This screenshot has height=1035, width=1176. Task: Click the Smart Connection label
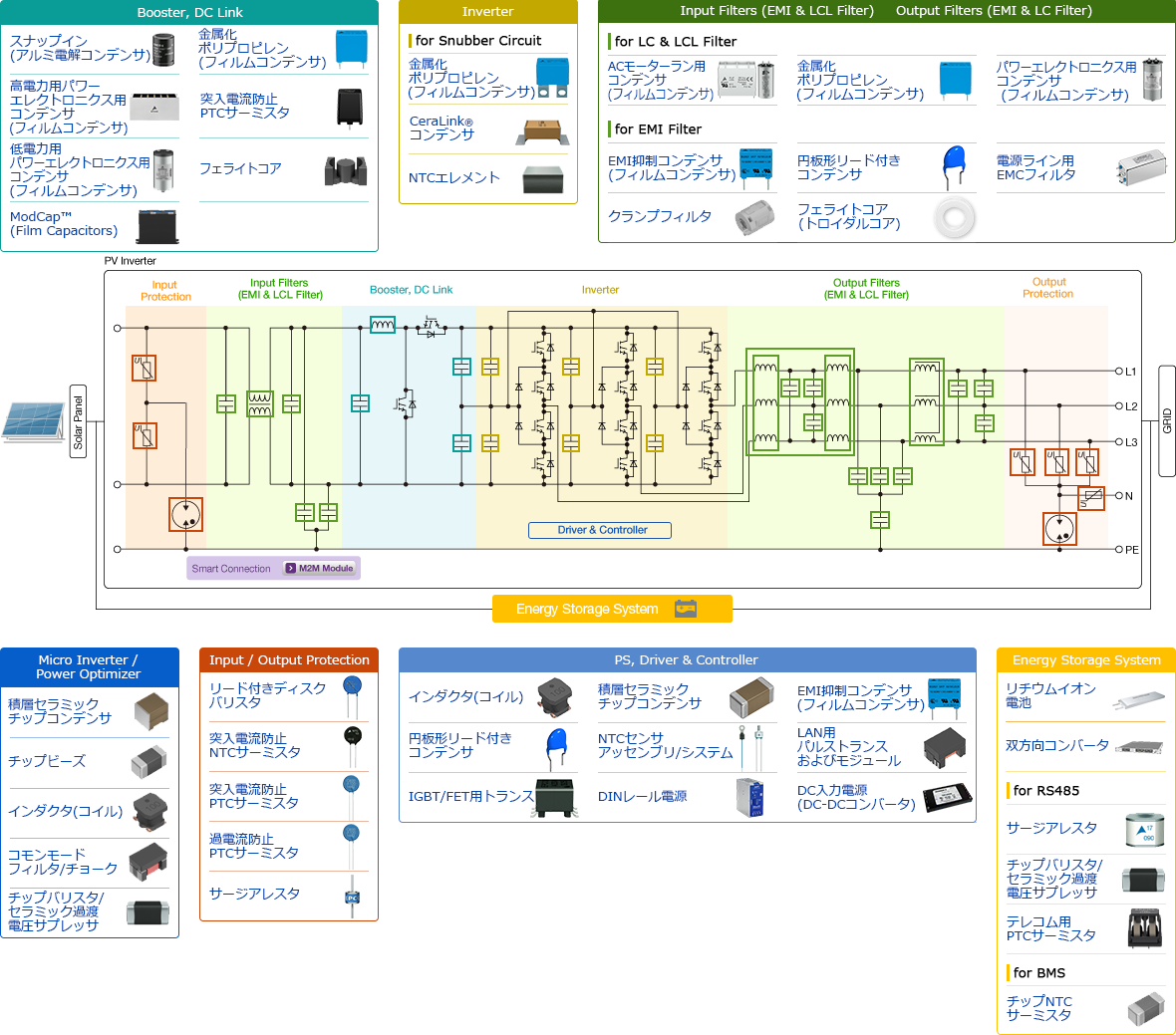click(231, 569)
